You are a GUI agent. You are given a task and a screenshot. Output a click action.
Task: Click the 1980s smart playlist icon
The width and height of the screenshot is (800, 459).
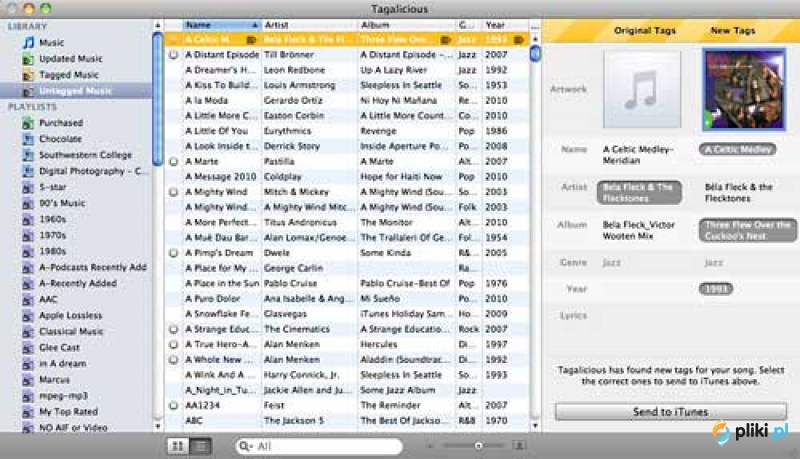(x=29, y=251)
